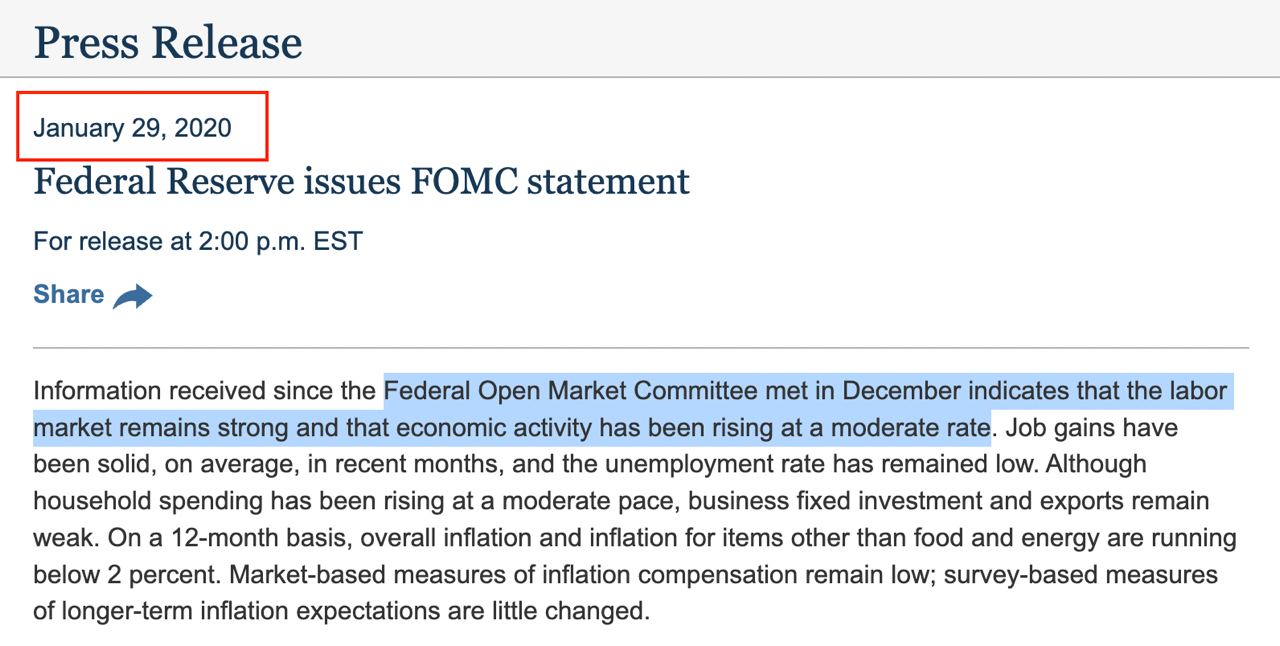Select the January 29, 2020 date
Screen dimensions: 1280x646
[x=132, y=127]
